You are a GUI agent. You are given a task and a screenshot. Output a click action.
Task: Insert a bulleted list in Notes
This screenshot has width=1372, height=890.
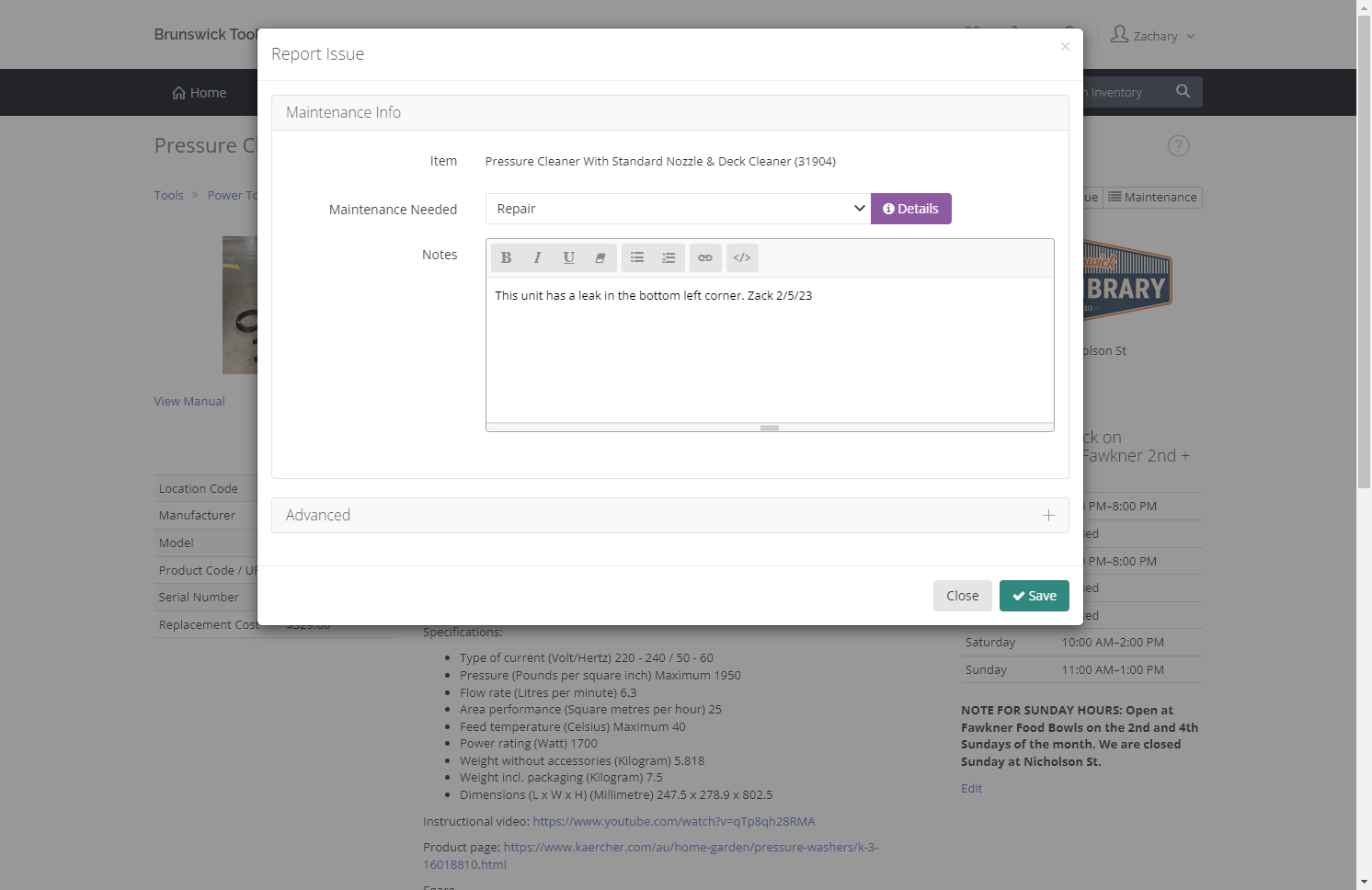click(x=637, y=258)
